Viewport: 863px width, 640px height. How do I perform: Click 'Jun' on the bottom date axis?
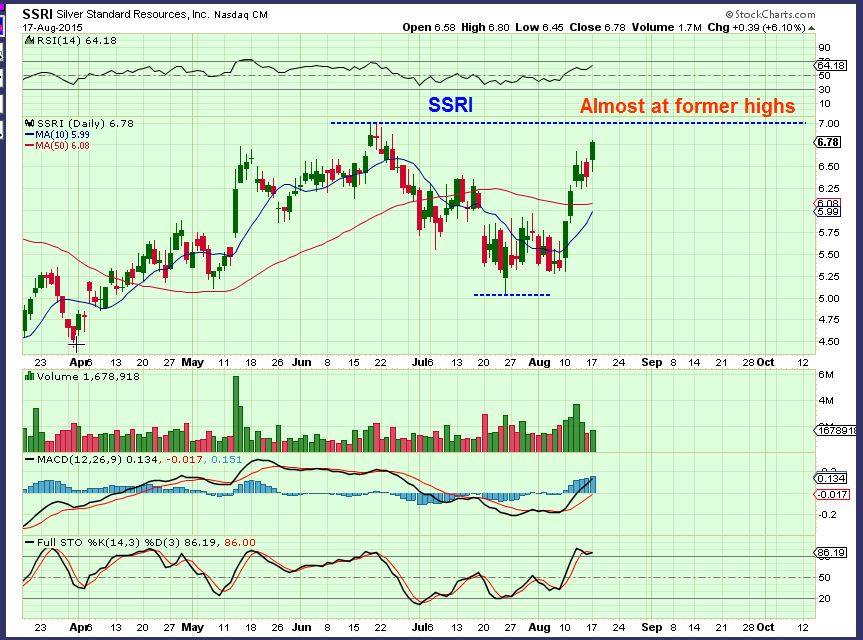click(302, 627)
